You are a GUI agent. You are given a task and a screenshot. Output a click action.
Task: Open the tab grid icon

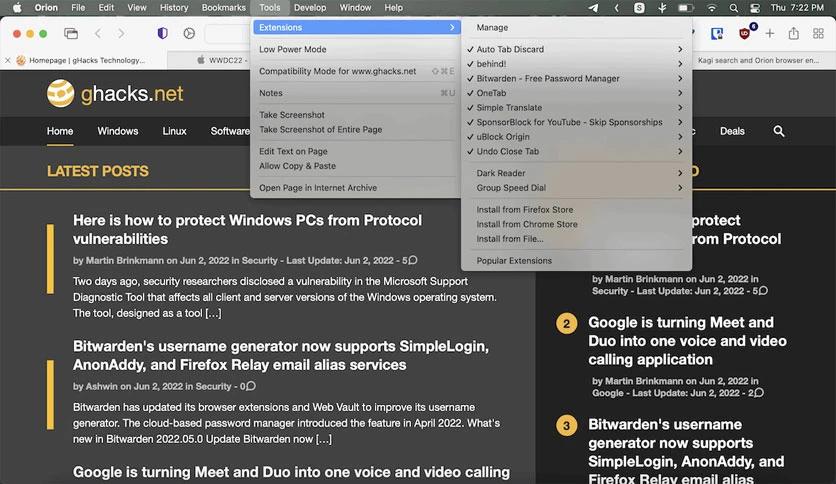point(818,34)
